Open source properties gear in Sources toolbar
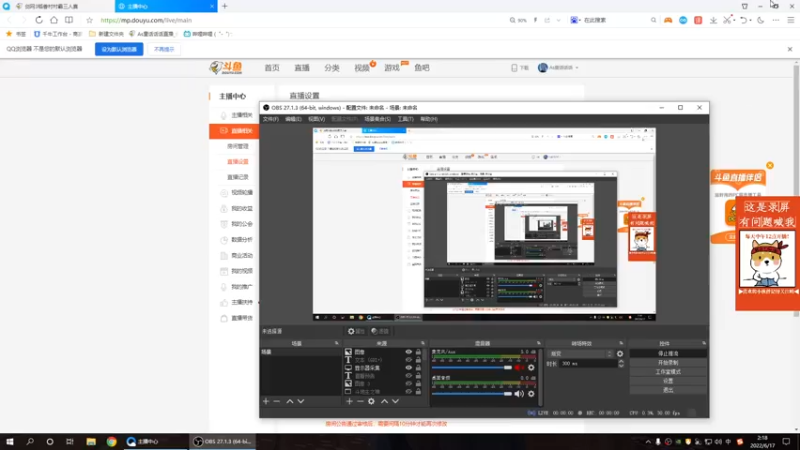The image size is (800, 450). click(x=371, y=402)
